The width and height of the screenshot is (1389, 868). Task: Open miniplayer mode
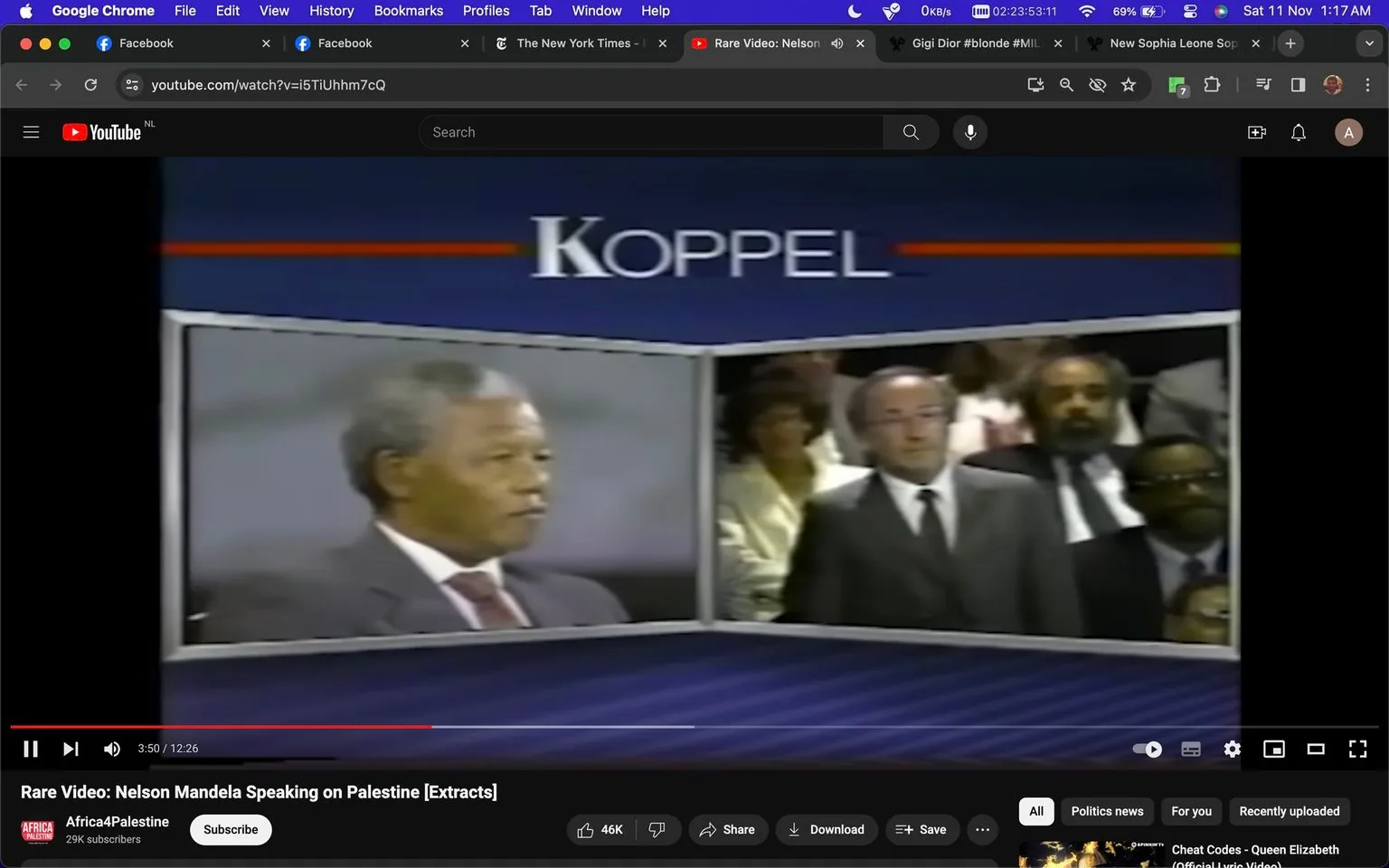pyautogui.click(x=1274, y=748)
